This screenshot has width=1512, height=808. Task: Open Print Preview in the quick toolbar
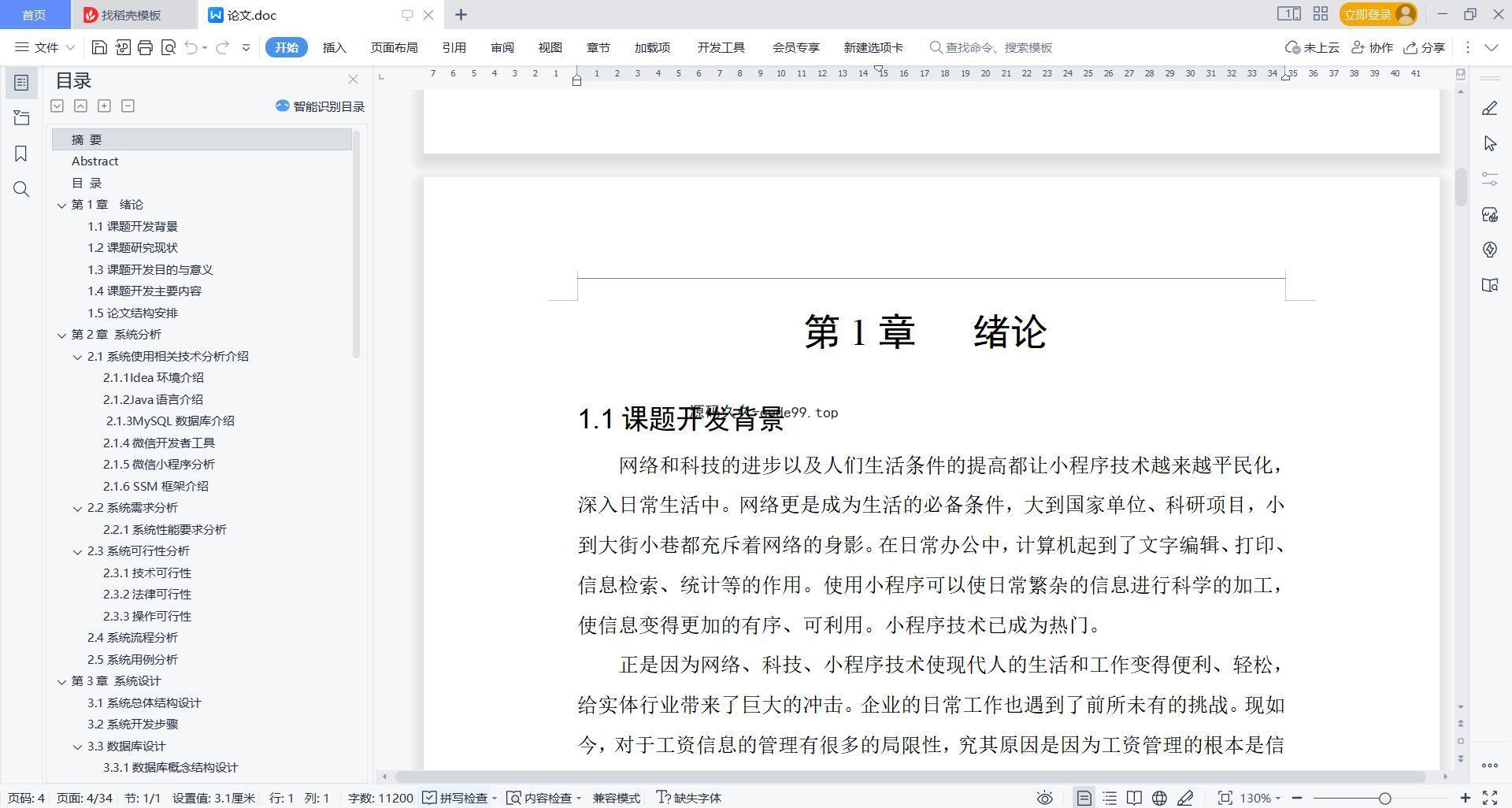pos(168,47)
